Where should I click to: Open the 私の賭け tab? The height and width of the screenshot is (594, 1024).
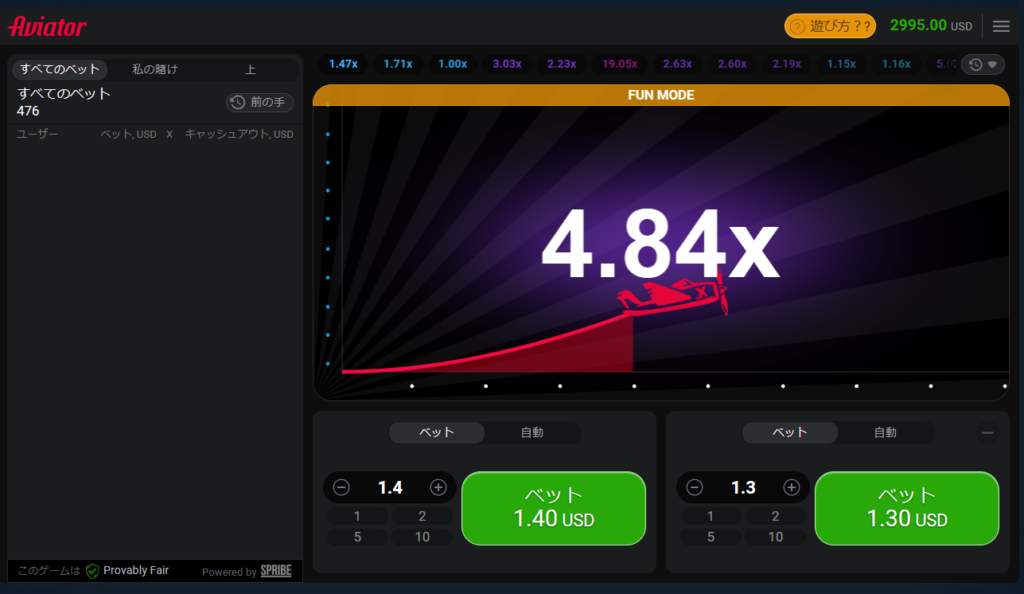[x=155, y=69]
